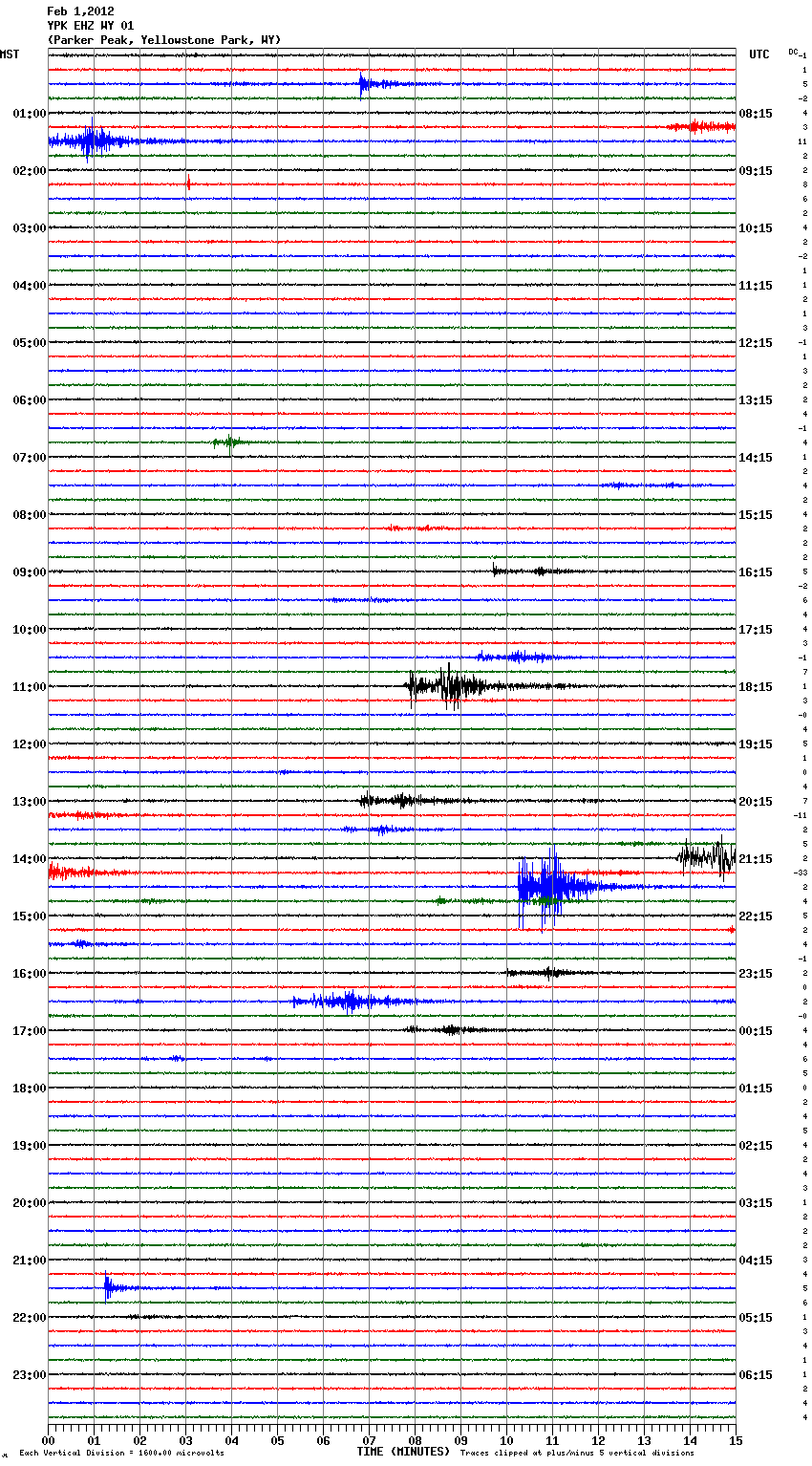Select the 03:00 MST time label
This screenshot has width=812, height=1466.
coord(30,228)
